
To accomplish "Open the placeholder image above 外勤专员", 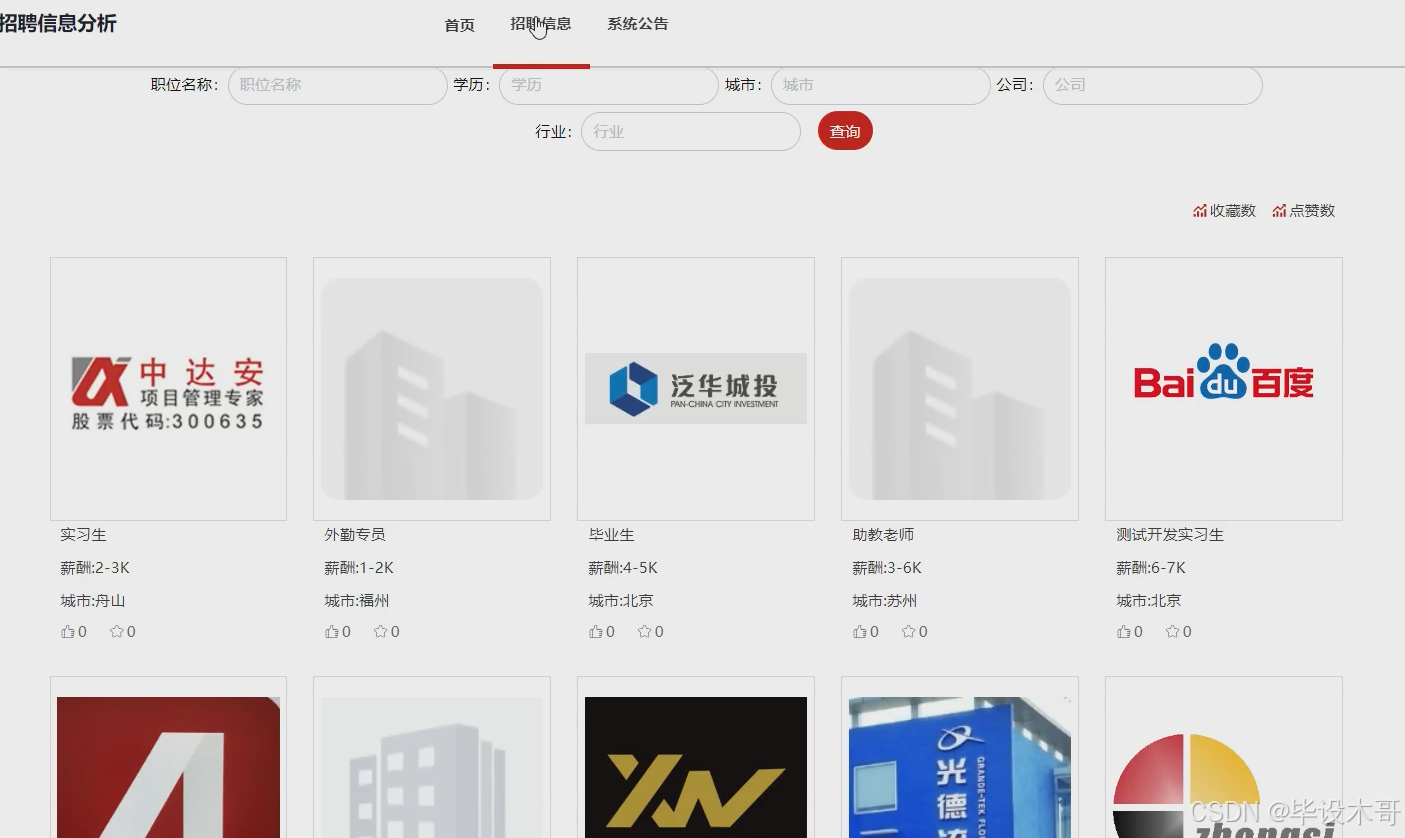I will [x=432, y=389].
